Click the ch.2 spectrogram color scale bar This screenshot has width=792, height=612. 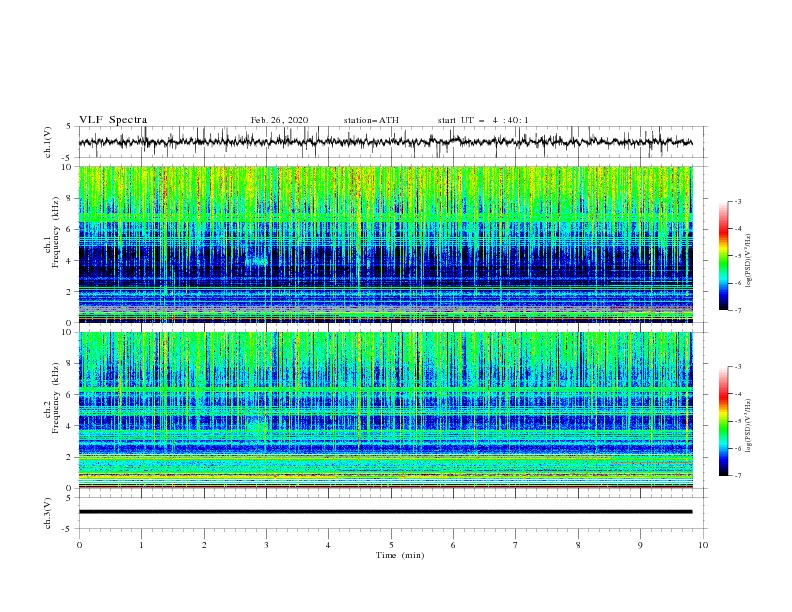(x=724, y=421)
